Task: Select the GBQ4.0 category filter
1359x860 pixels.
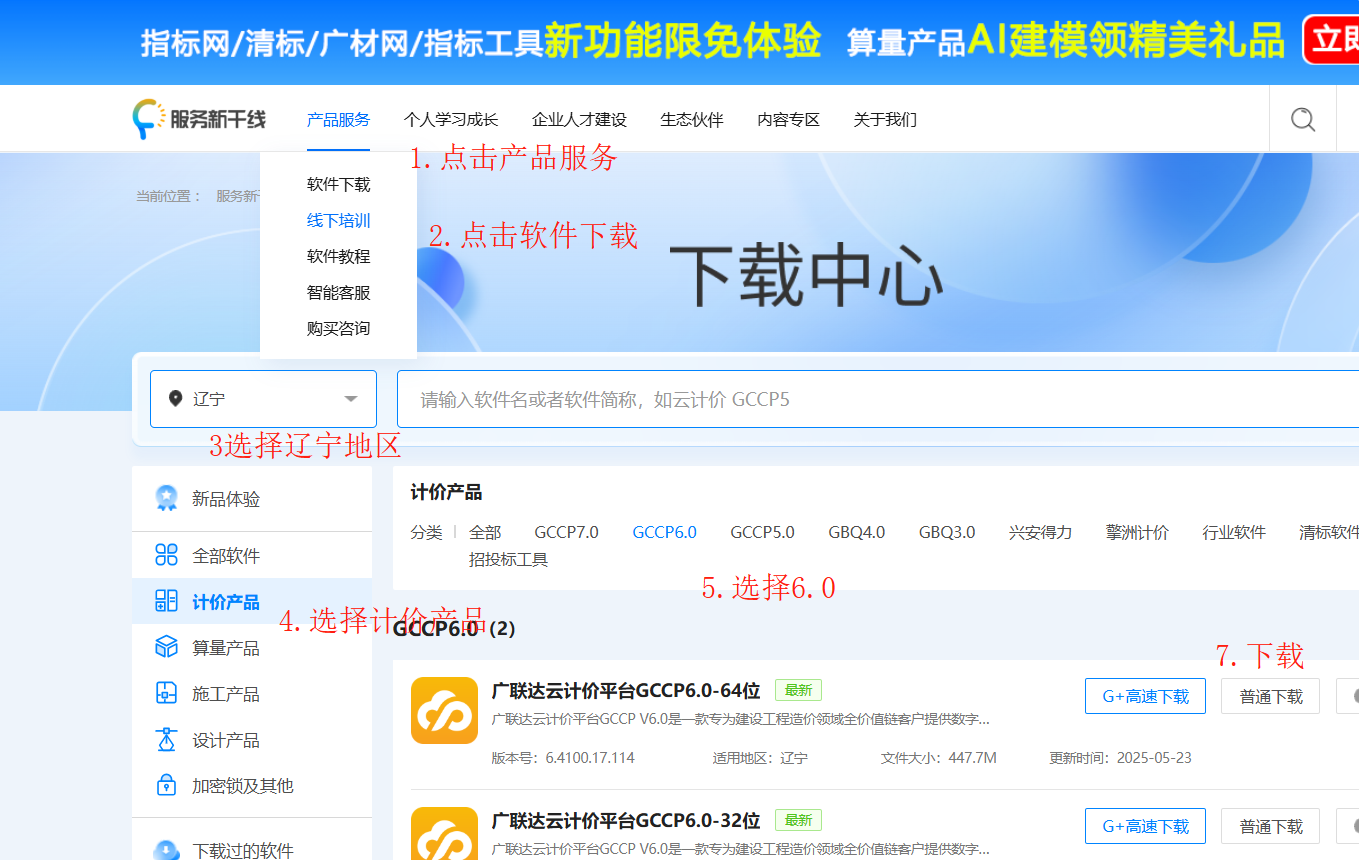Action: 856,532
